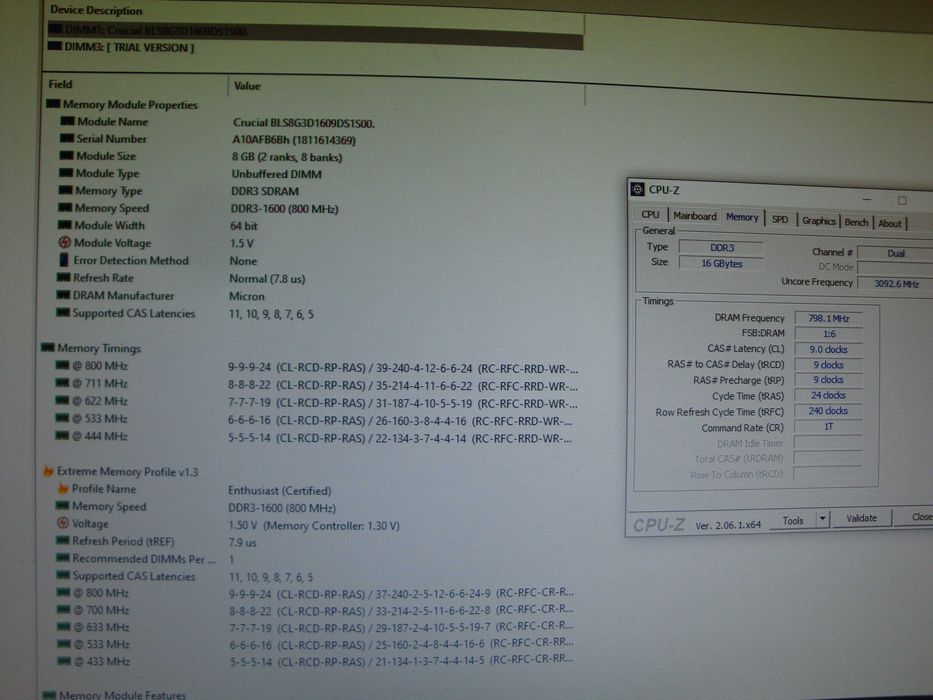
Task: Click the Module Name chip icon
Action: pos(67,121)
